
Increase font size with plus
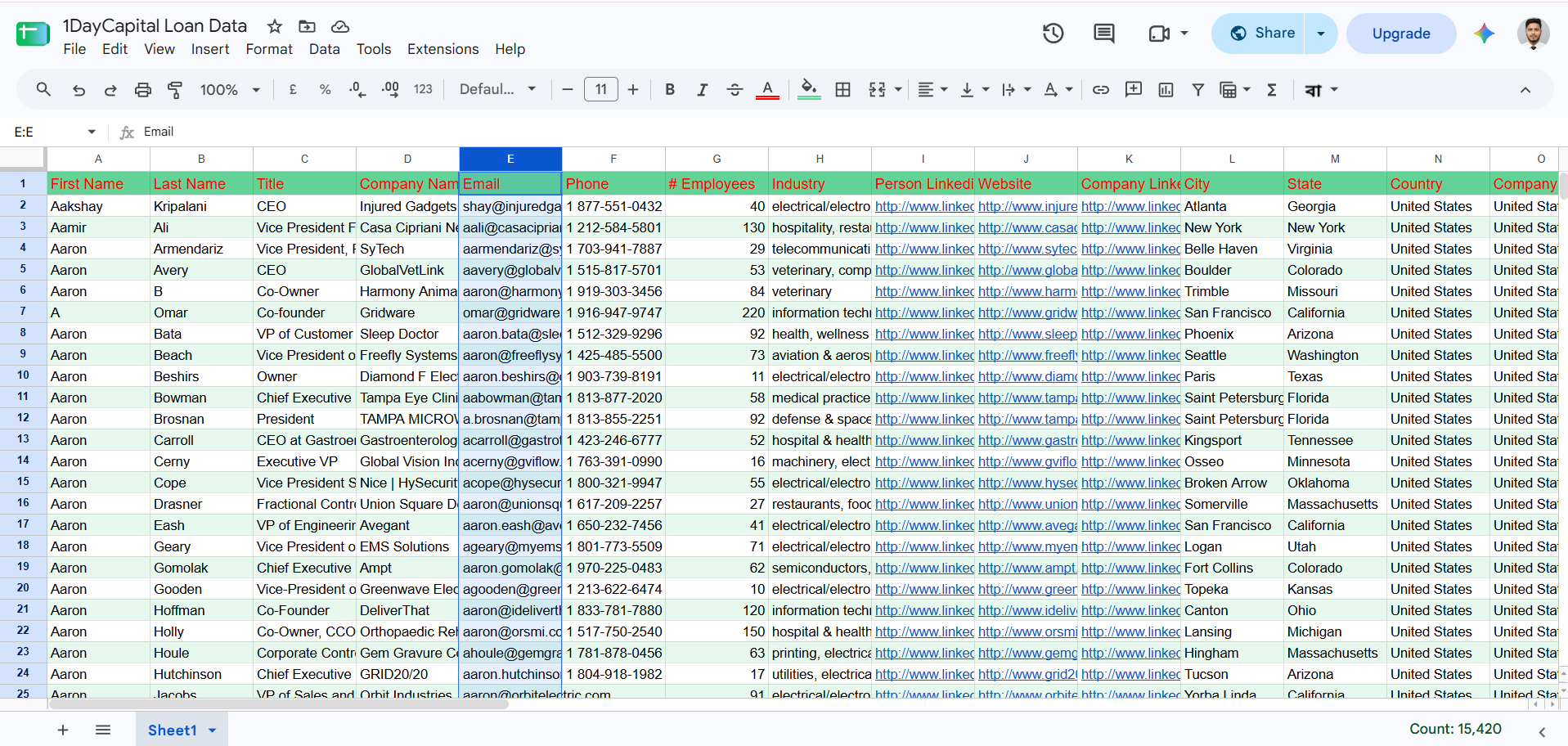tap(633, 90)
